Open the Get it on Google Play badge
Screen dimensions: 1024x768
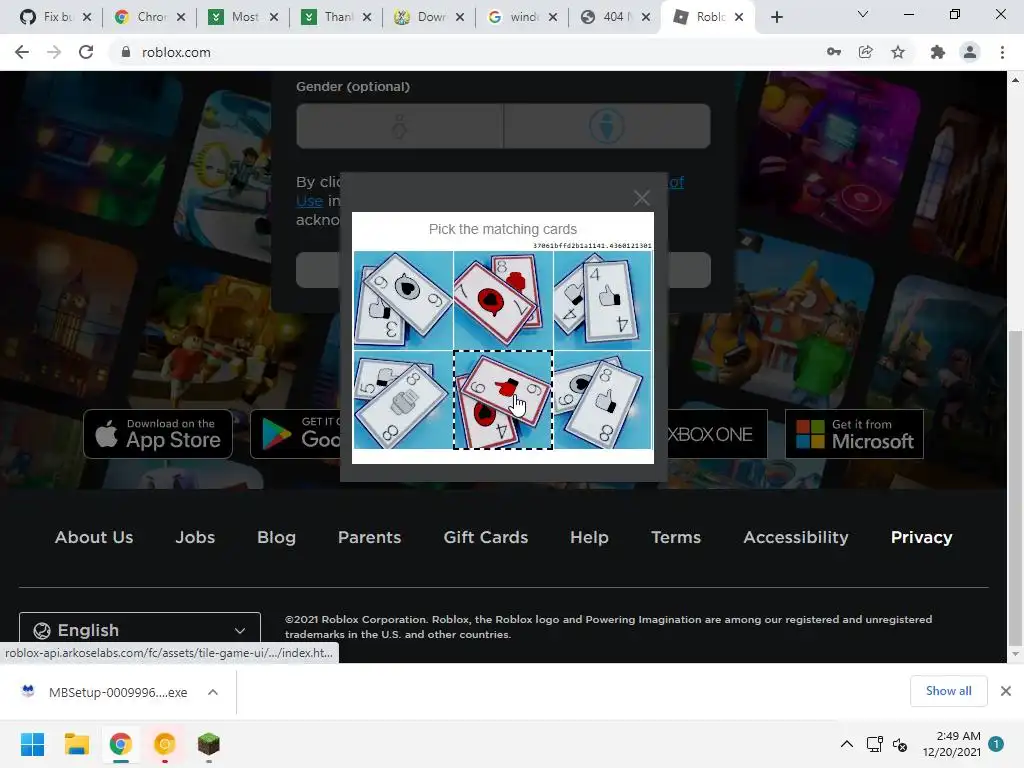pyautogui.click(x=295, y=434)
